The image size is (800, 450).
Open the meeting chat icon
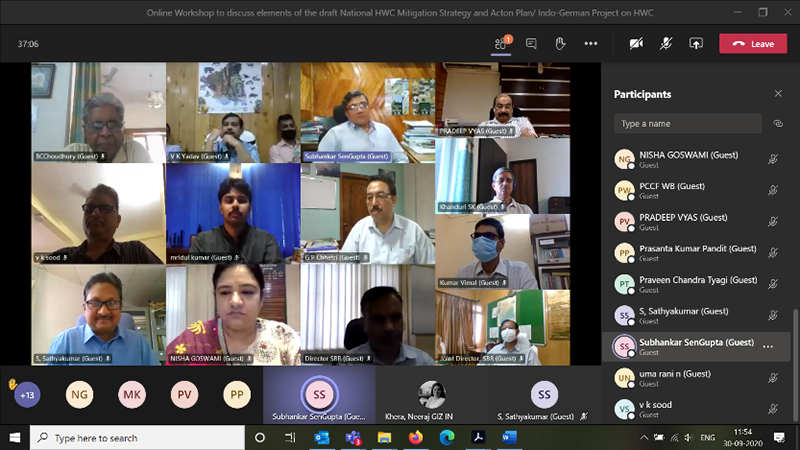tap(531, 44)
